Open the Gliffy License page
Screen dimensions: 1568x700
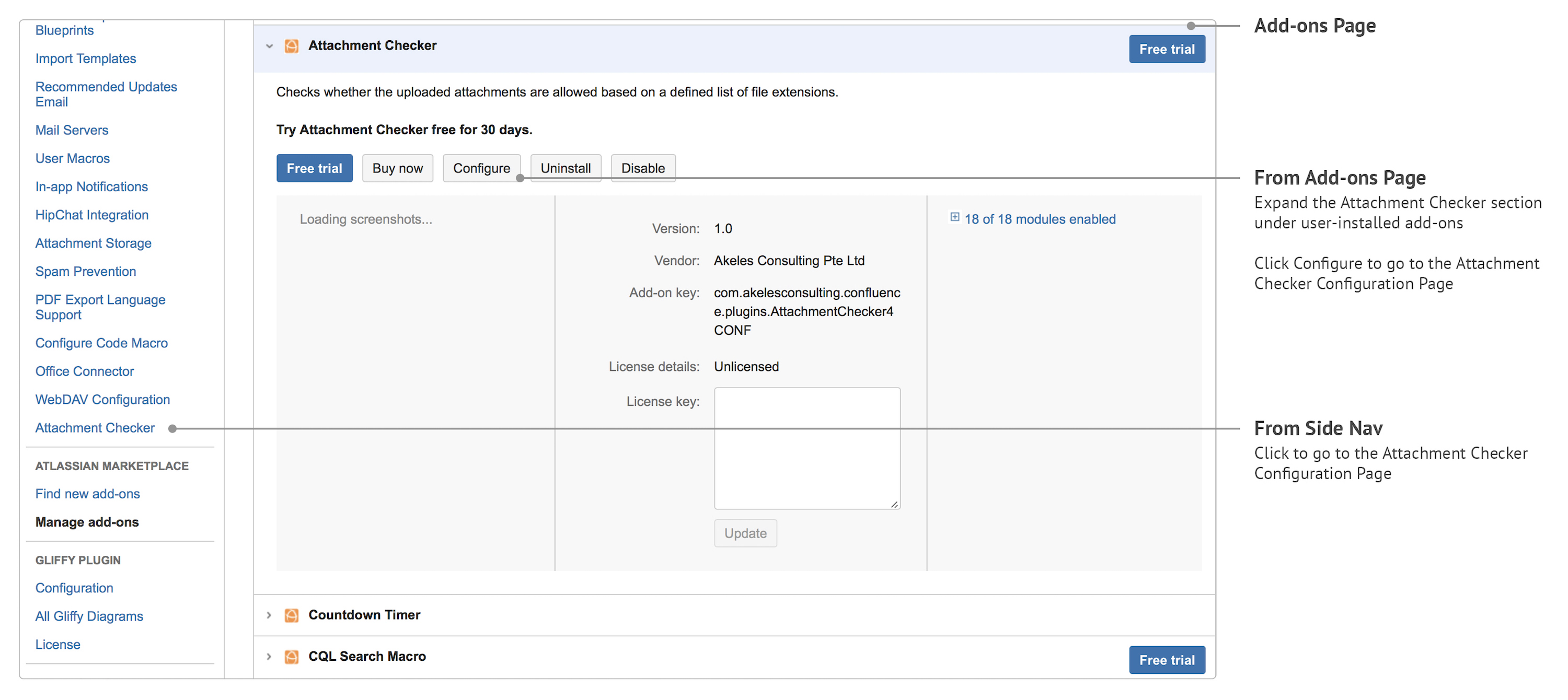click(57, 644)
